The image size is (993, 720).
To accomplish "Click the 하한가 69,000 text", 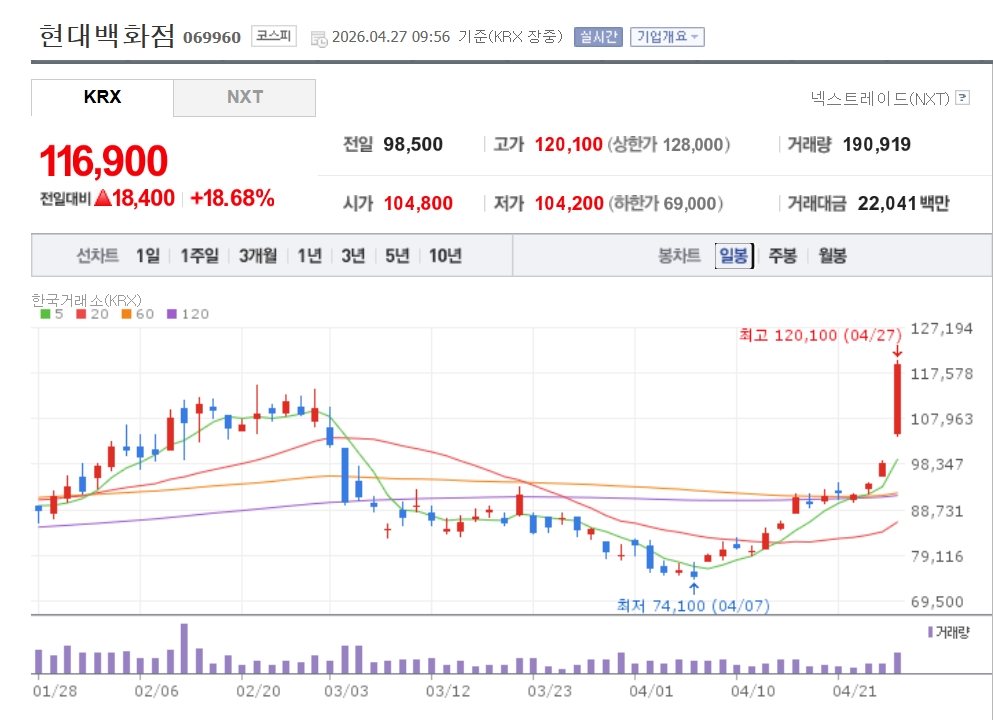I will pyautogui.click(x=666, y=203).
